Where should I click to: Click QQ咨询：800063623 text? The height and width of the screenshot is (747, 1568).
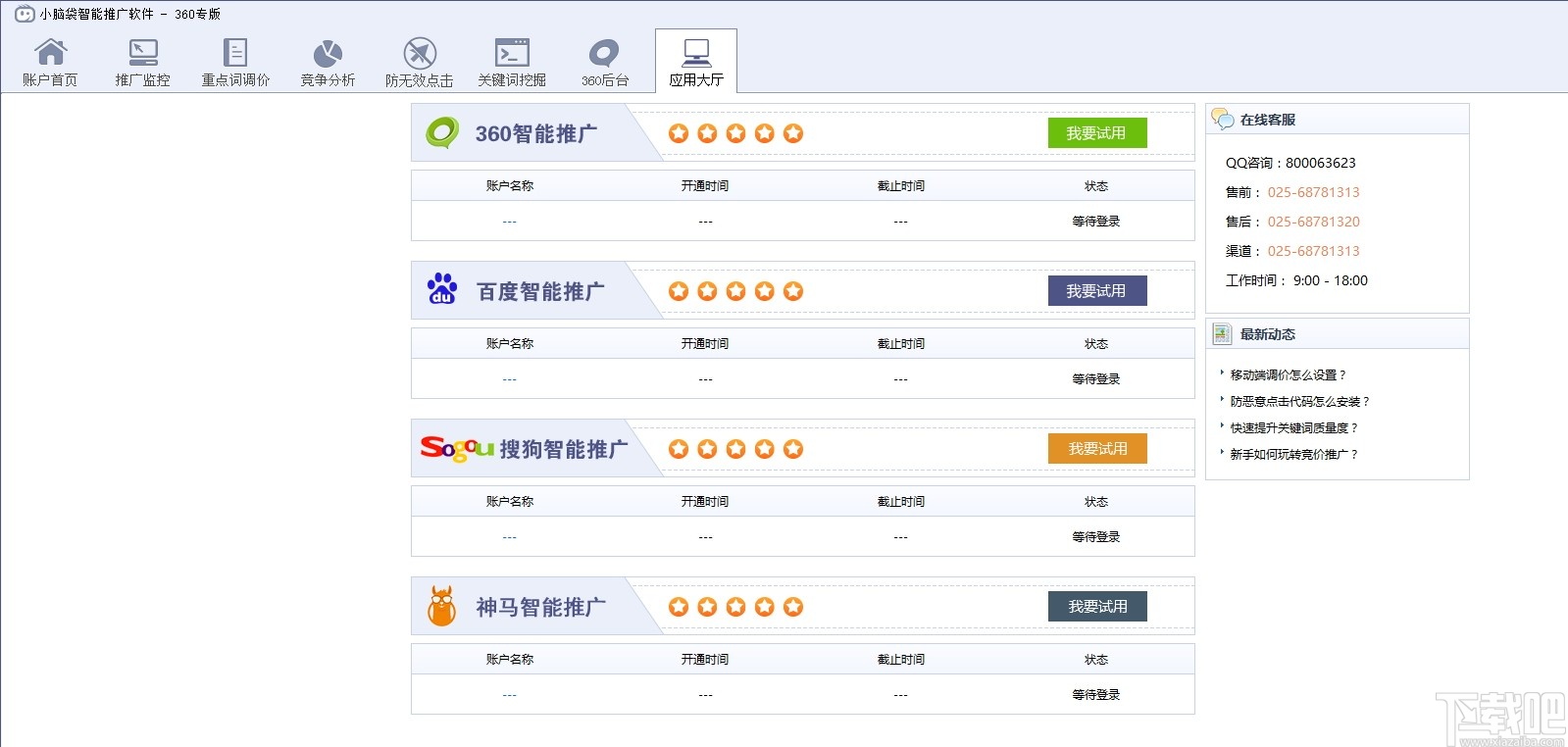click(1290, 163)
